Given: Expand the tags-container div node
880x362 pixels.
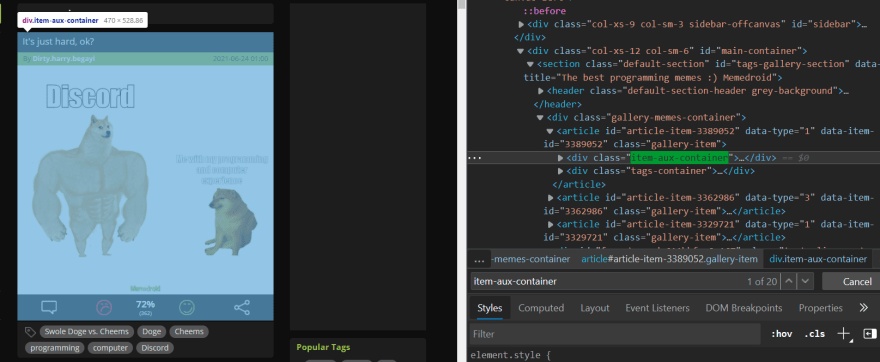Looking at the screenshot, I should [560, 171].
